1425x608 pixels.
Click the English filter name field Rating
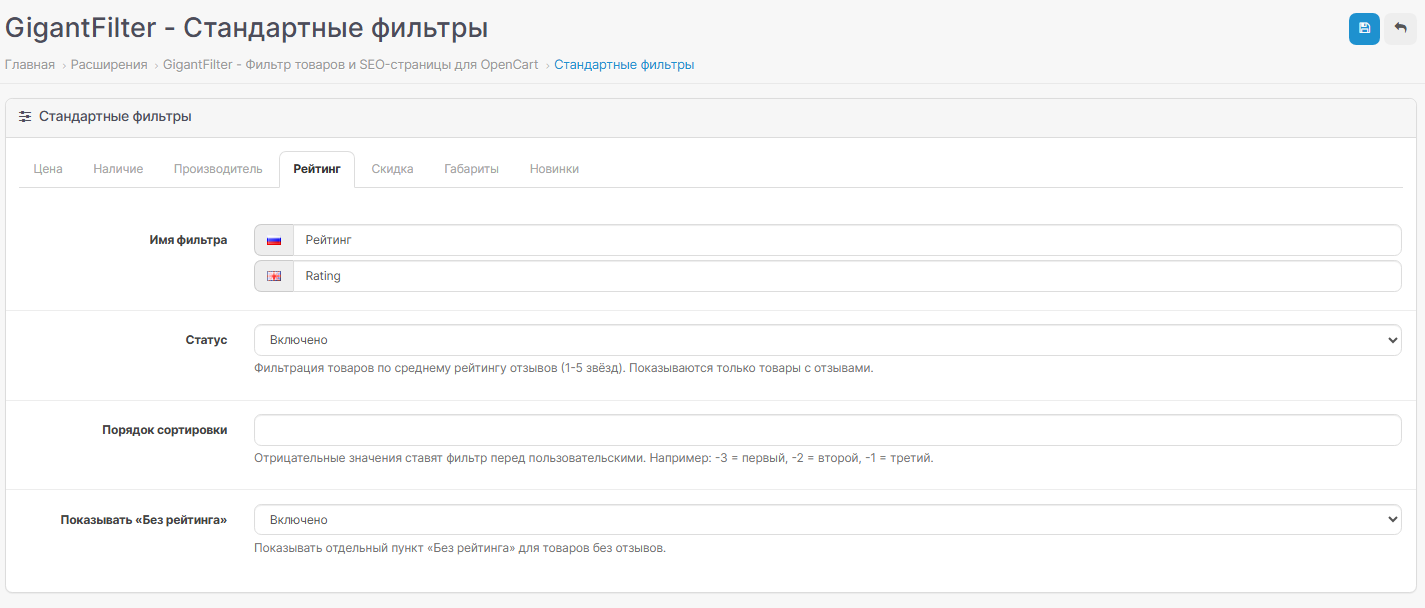click(x=847, y=276)
